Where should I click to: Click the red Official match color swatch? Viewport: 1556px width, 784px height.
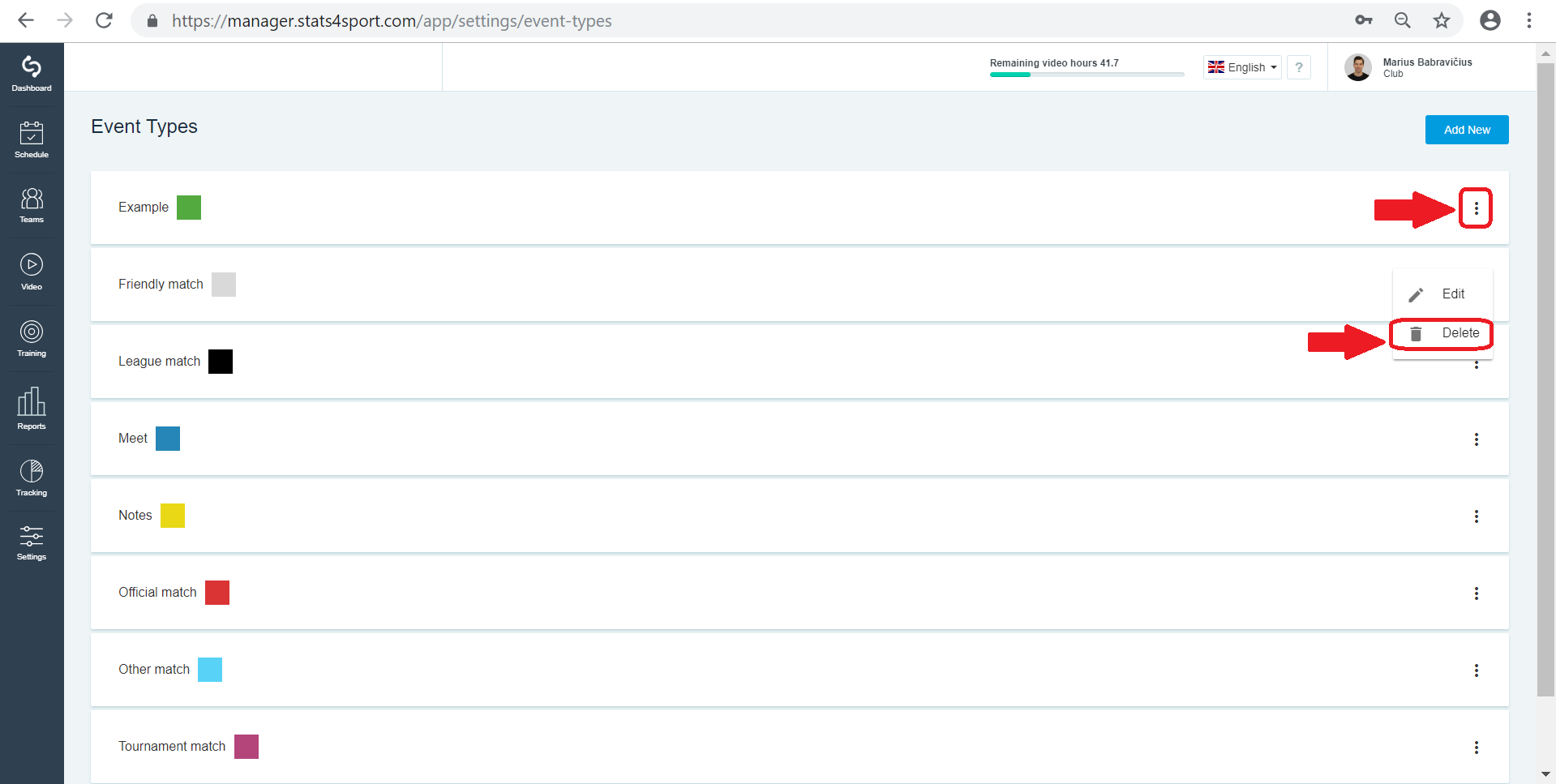[217, 593]
